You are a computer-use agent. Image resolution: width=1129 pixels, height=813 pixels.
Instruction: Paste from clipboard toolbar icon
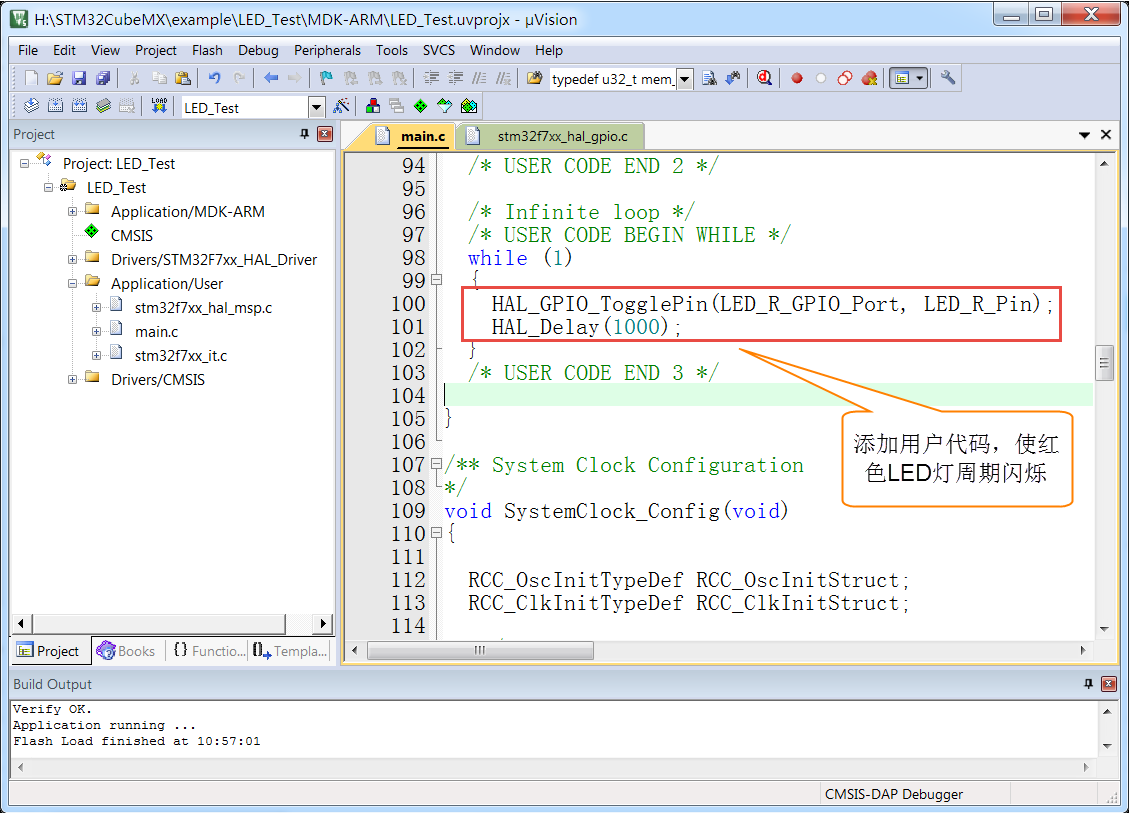pos(183,78)
